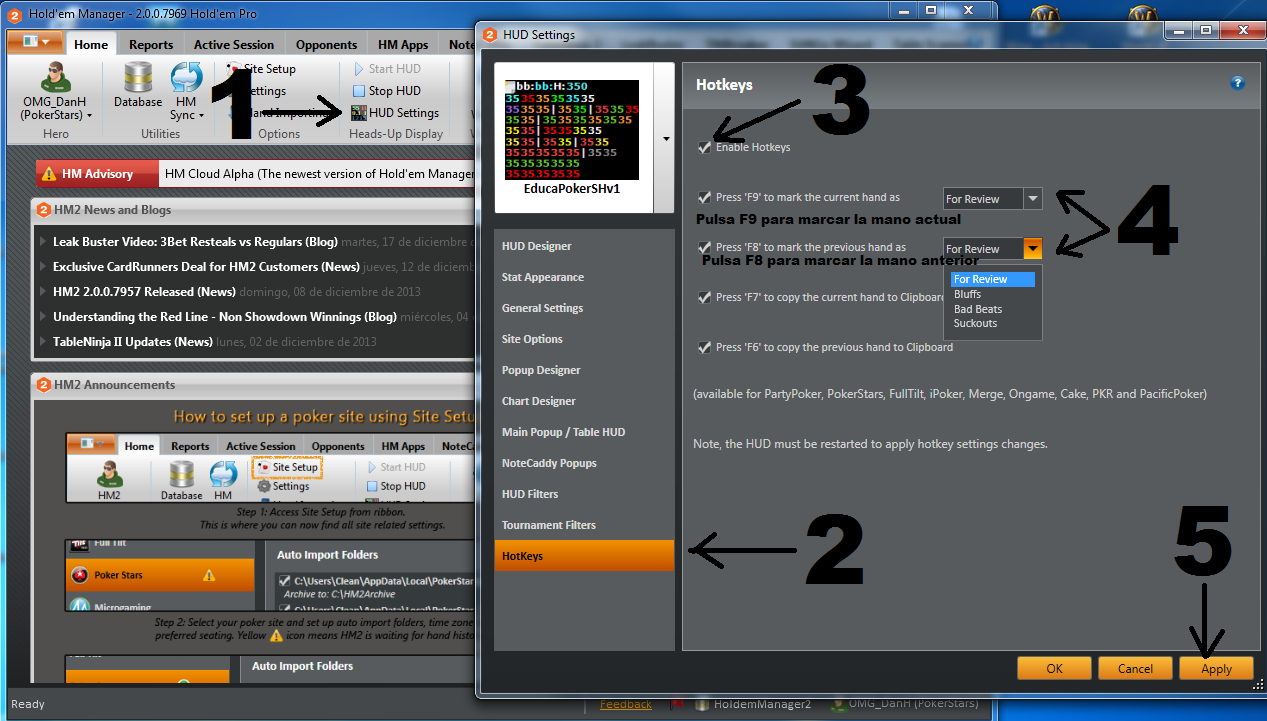Open the HM Sync dropdown arrow

[x=201, y=116]
